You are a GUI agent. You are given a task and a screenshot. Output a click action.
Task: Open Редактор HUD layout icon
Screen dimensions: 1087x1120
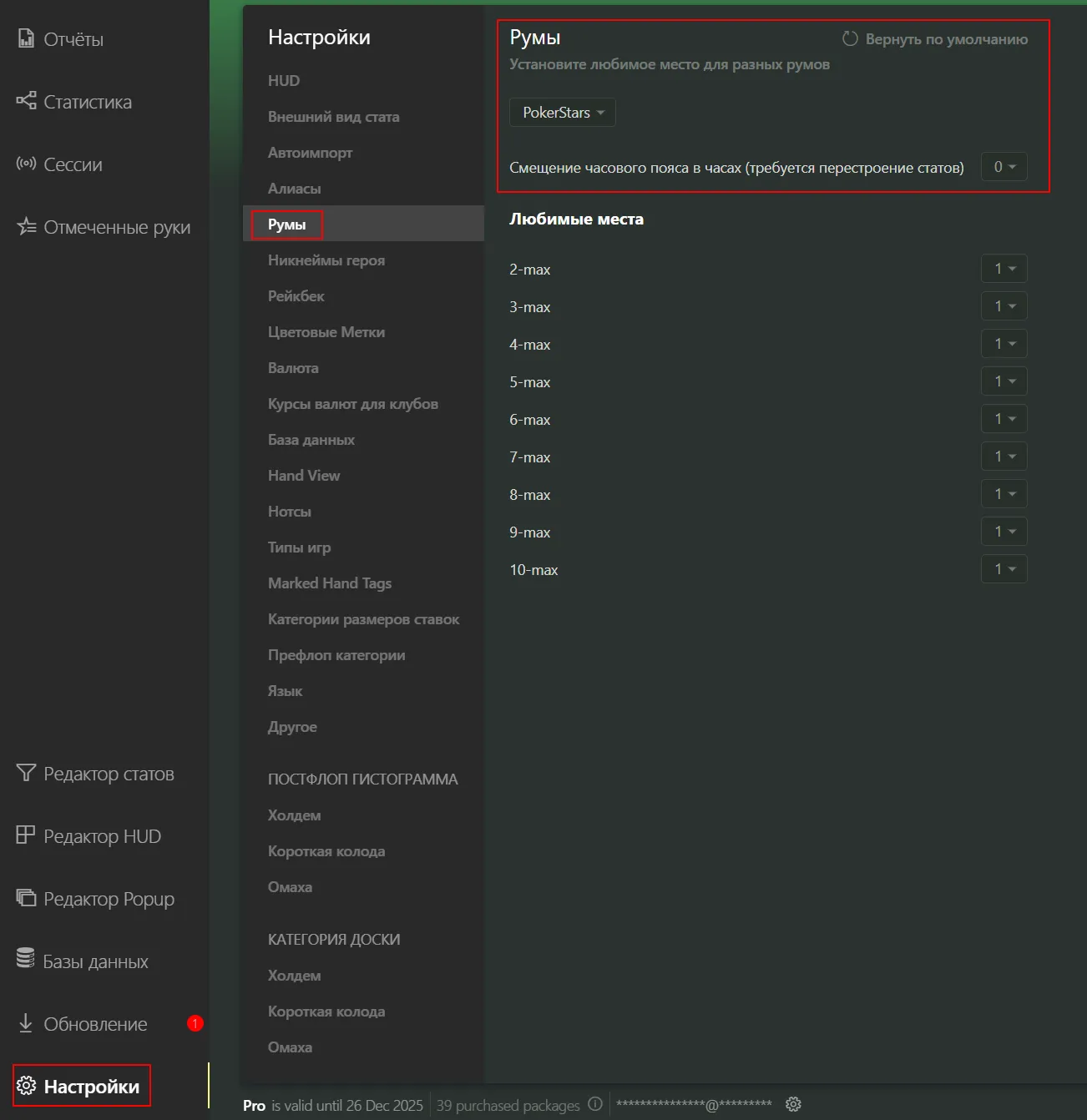(26, 835)
